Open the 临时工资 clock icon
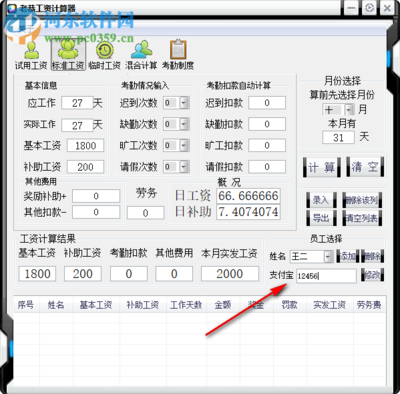This screenshot has height=394, width=400. pos(105,50)
